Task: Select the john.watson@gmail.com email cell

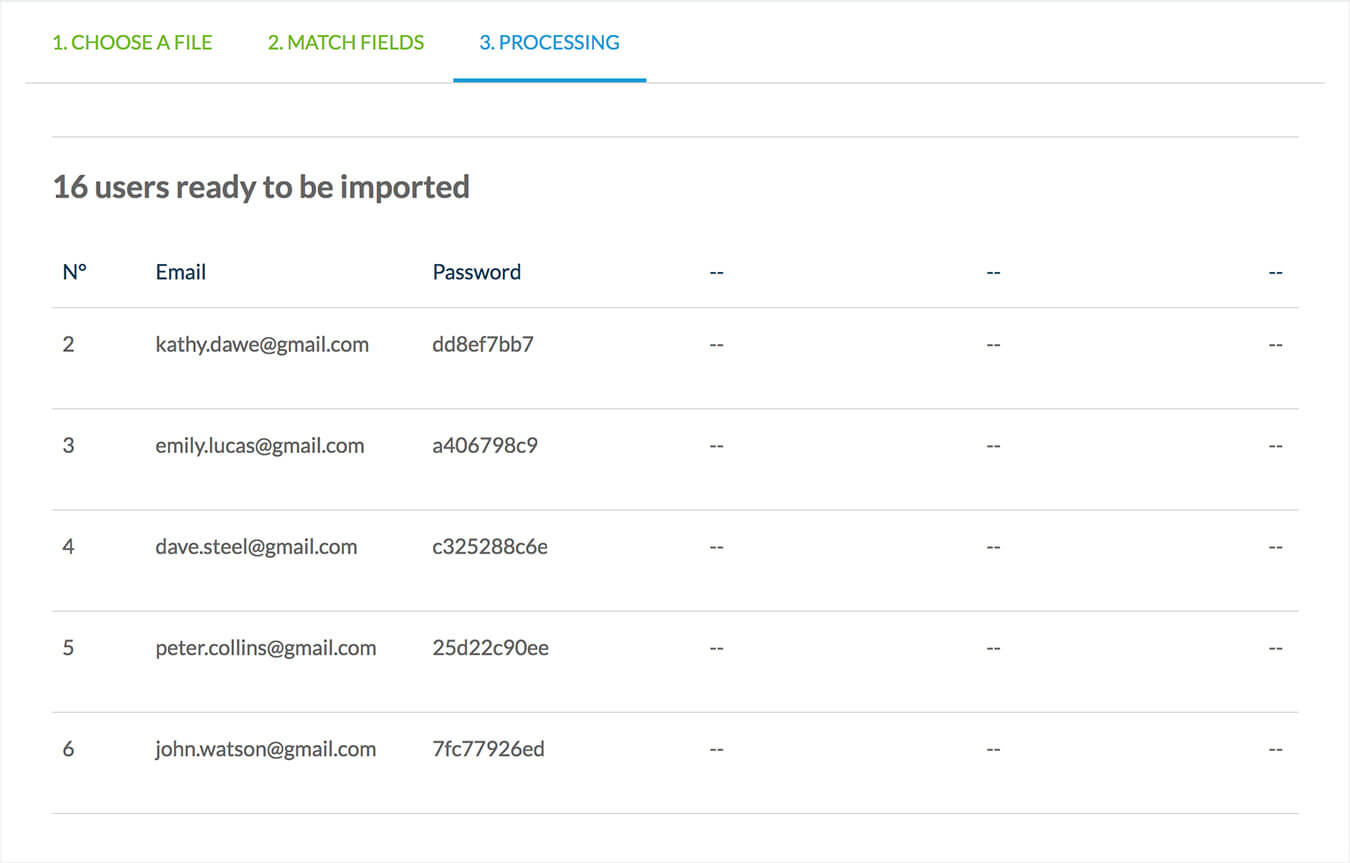Action: (266, 749)
